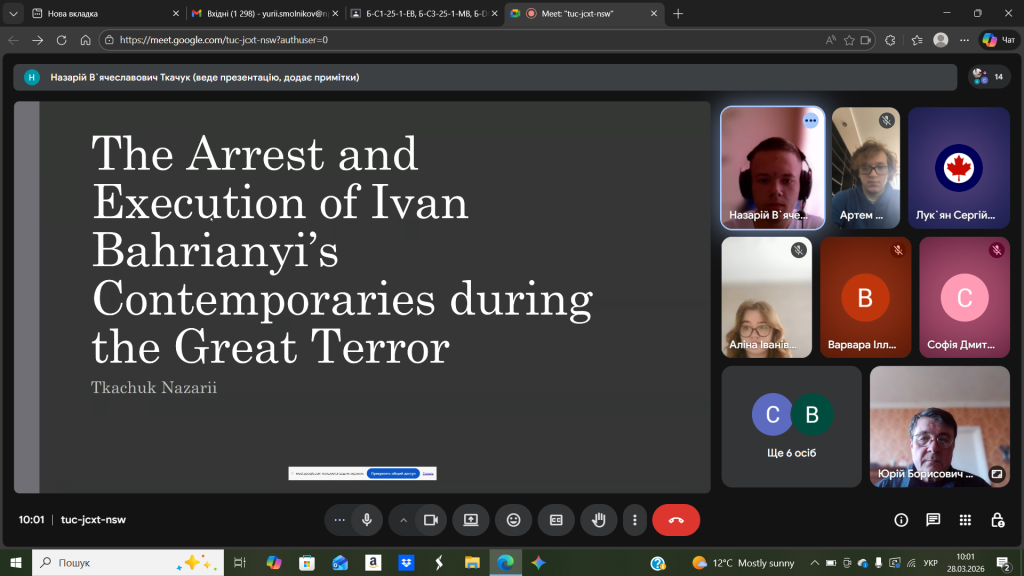Show the participant list with 14 people
1024x576 pixels.
989,77
